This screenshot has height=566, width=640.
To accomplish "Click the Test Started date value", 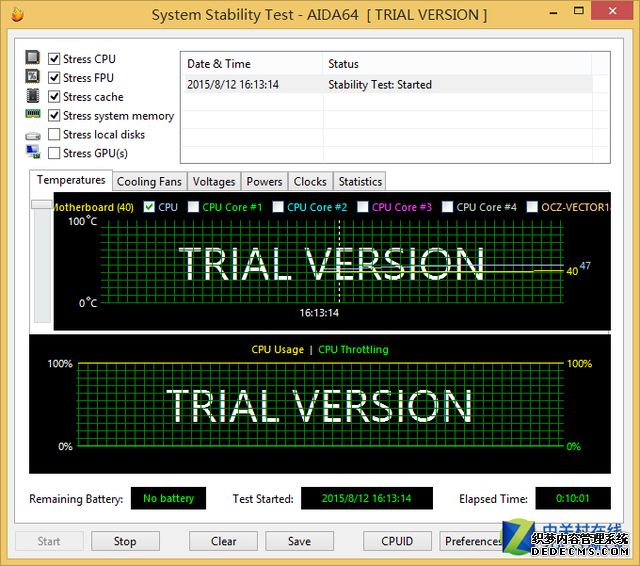I will [x=367, y=498].
